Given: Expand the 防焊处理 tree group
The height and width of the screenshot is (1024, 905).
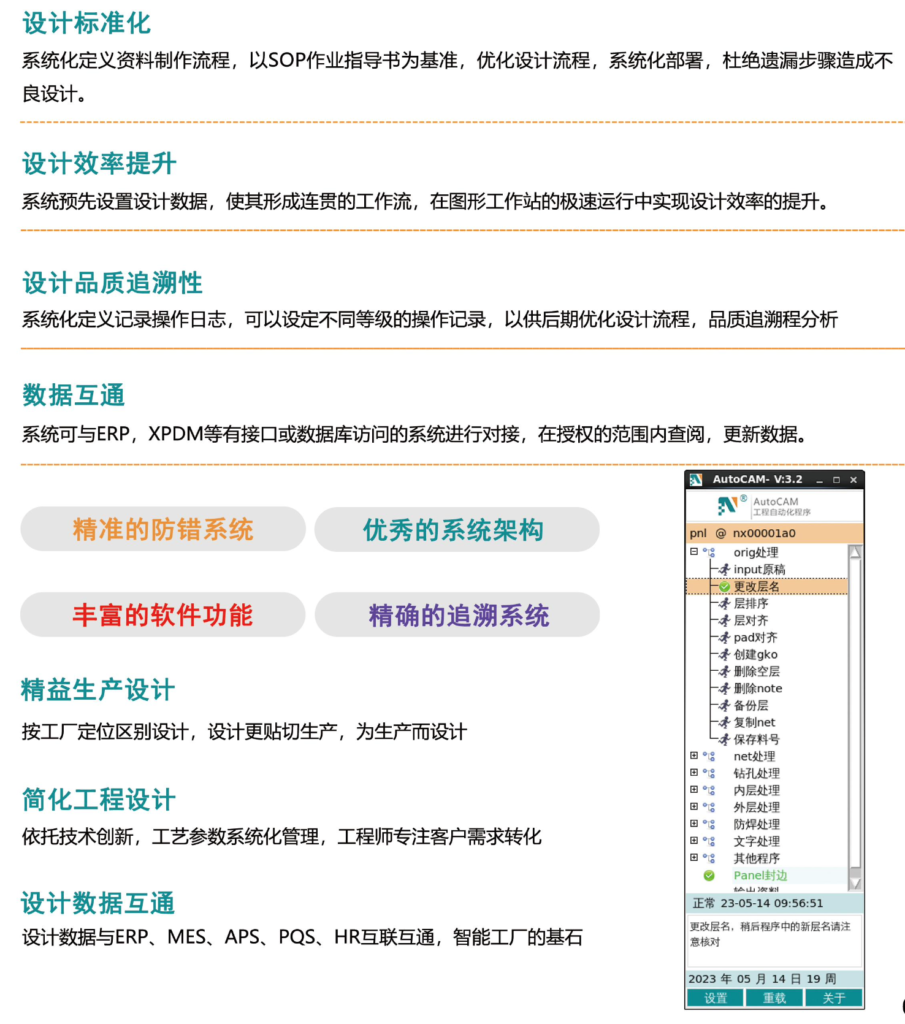Looking at the screenshot, I should coord(694,824).
